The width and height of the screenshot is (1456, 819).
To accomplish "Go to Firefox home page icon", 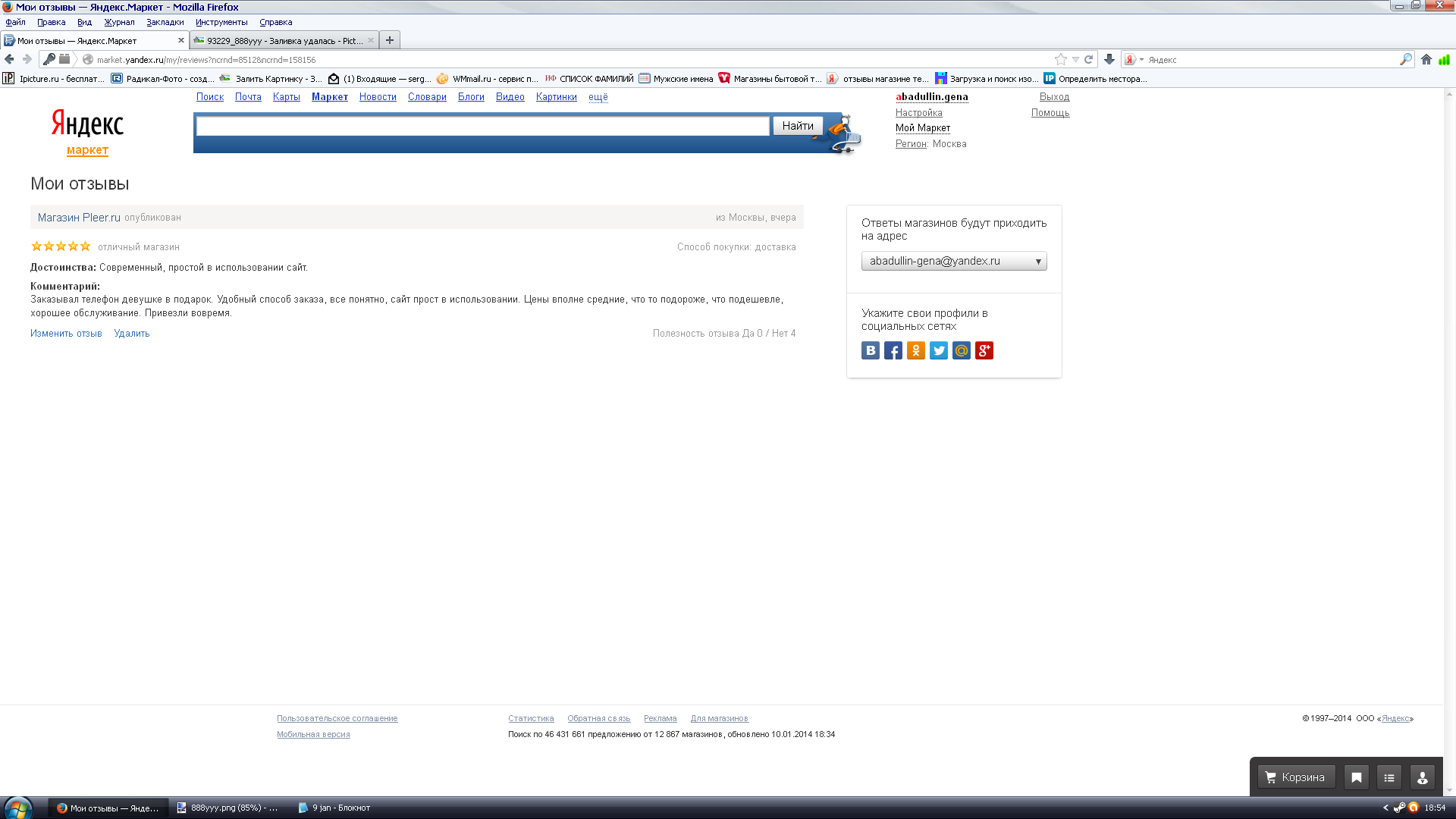I will [x=1426, y=59].
